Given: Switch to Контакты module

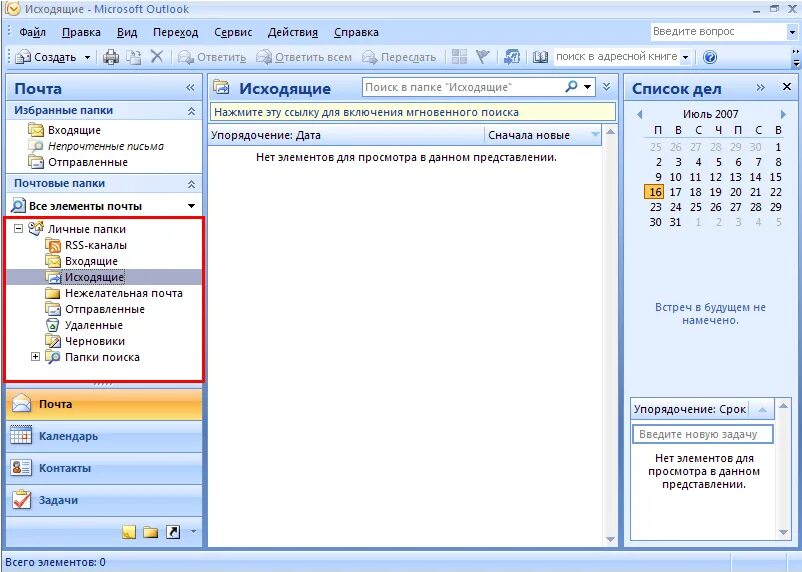Looking at the screenshot, I should 104,468.
